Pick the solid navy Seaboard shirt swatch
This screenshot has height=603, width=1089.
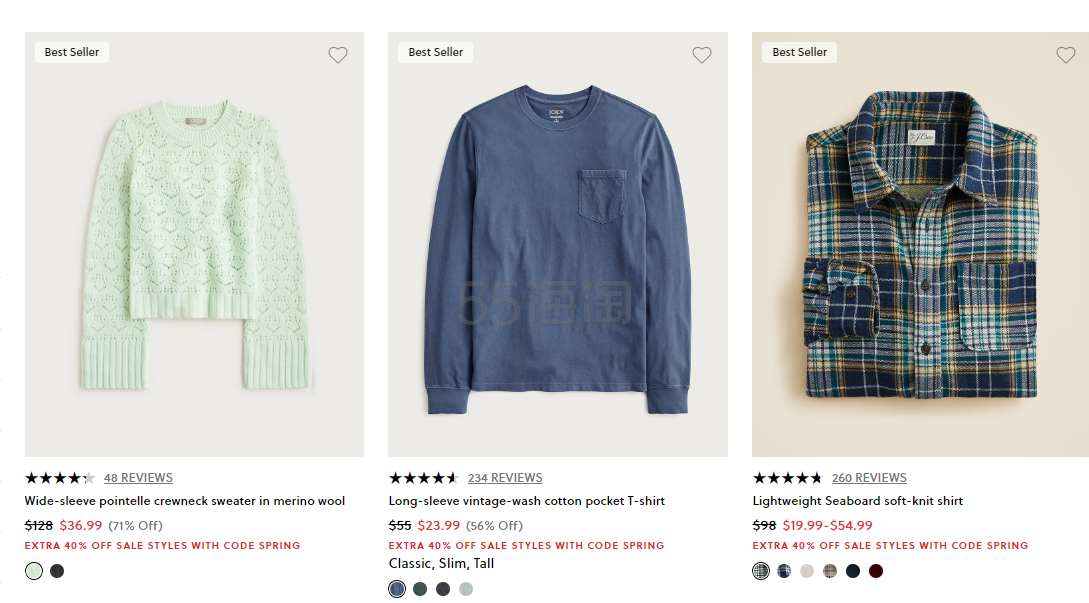coord(853,571)
